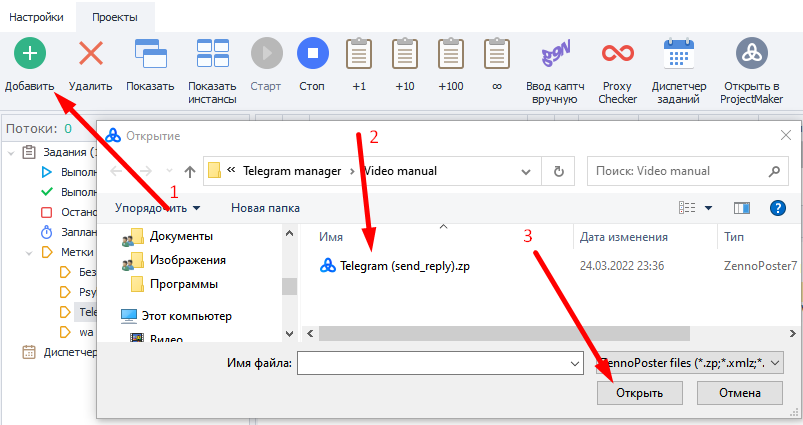Select Этот компьютер in navigation pane
Image resolution: width=803 pixels, height=425 pixels.
[x=186, y=316]
